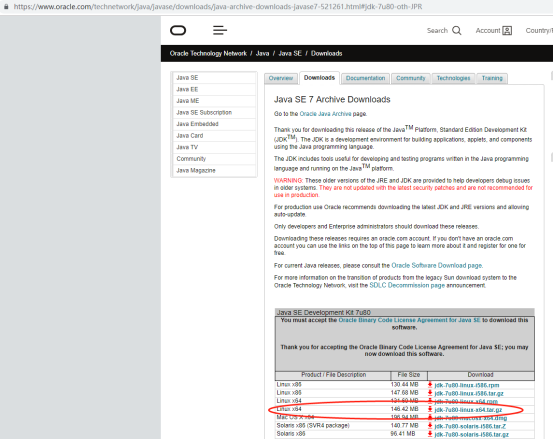554x440 pixels.
Task: Open Java SE Subscription sidebar item
Action: point(214,112)
